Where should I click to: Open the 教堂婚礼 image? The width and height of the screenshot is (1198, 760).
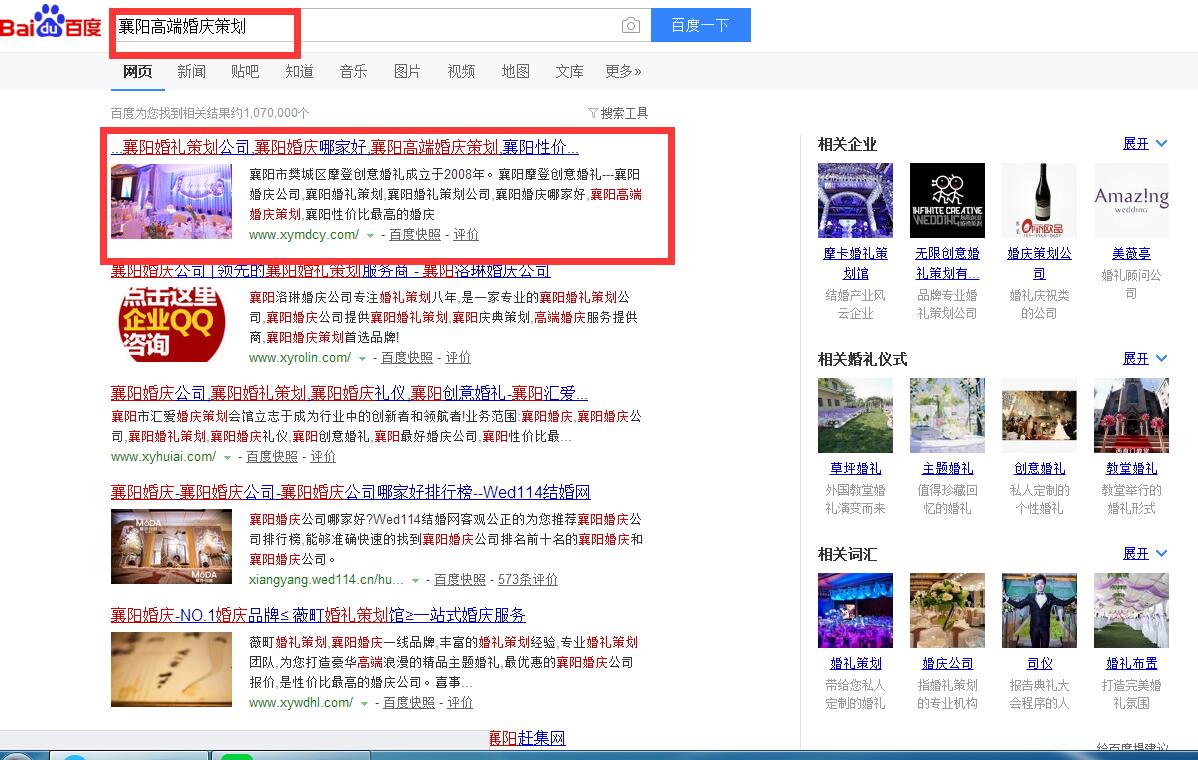coord(1132,416)
